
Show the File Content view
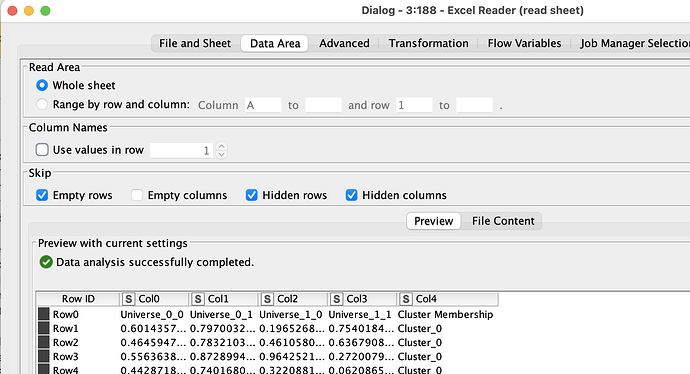[x=503, y=221]
